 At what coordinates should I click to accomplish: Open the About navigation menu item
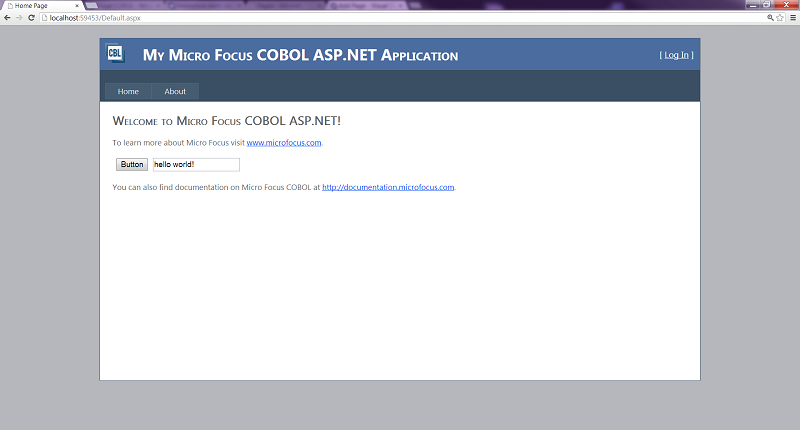click(175, 92)
